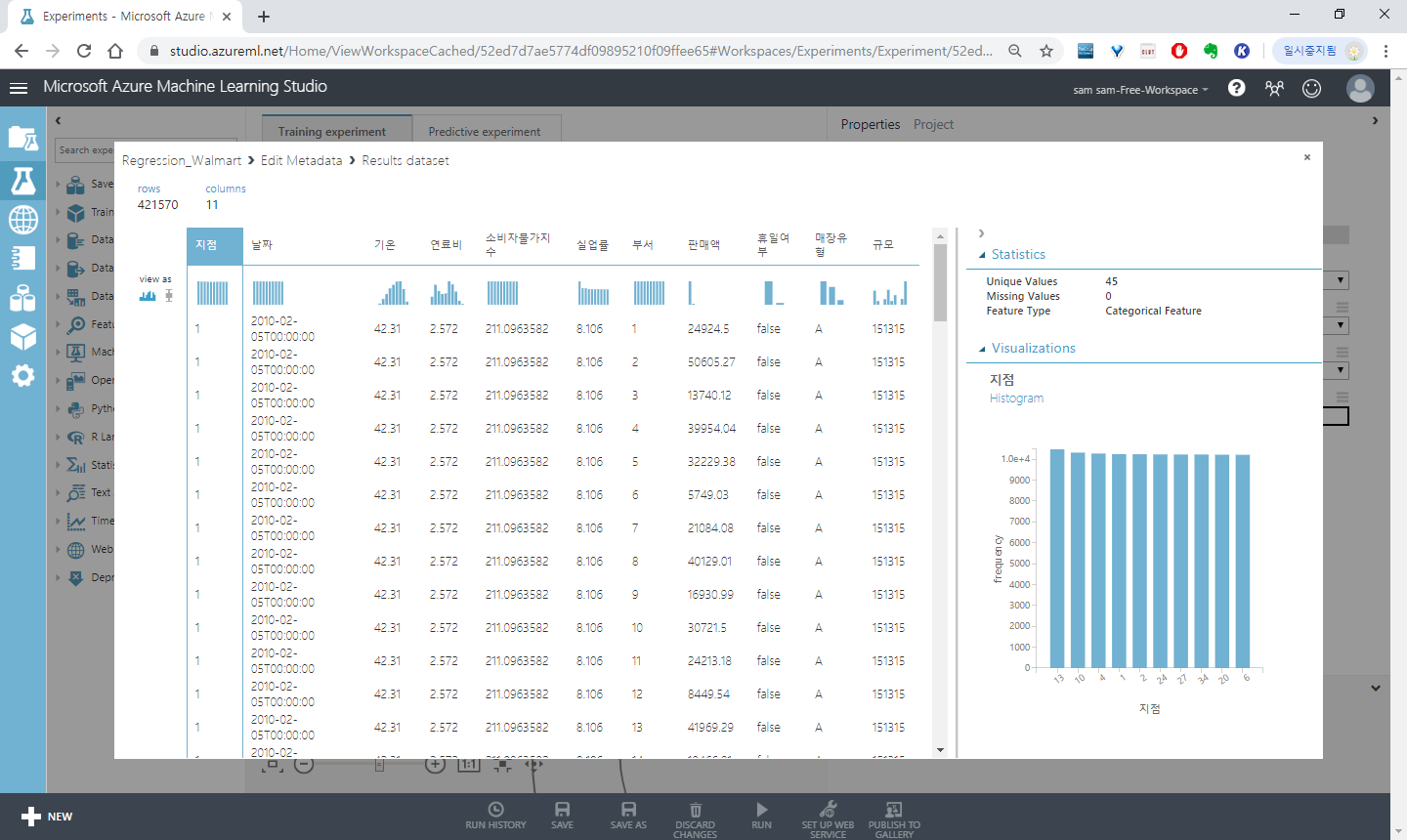The image size is (1407, 840).
Task: Open Web Services globe icon in sidebar
Action: tap(22, 220)
